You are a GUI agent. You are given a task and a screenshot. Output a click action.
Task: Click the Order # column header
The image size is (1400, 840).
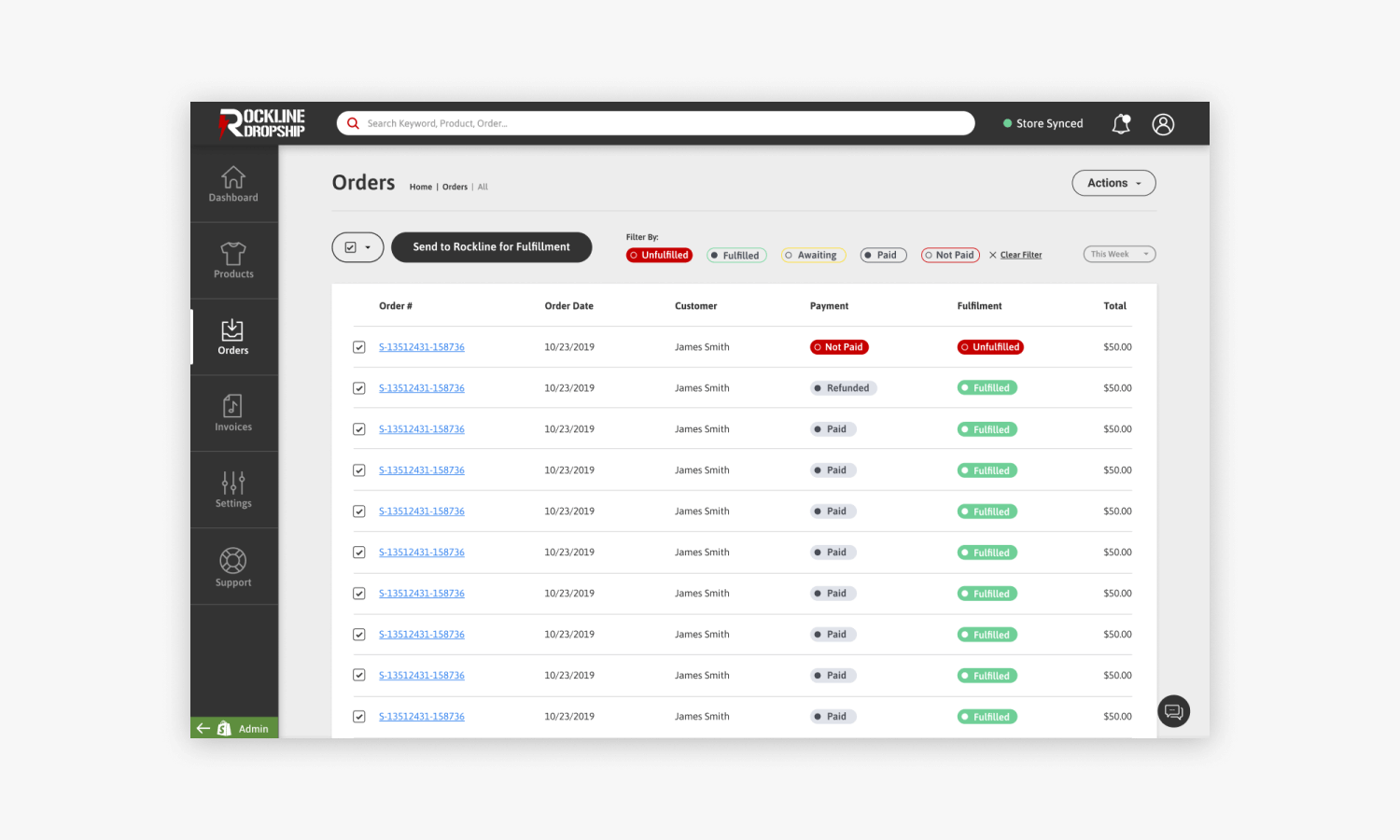pyautogui.click(x=396, y=306)
